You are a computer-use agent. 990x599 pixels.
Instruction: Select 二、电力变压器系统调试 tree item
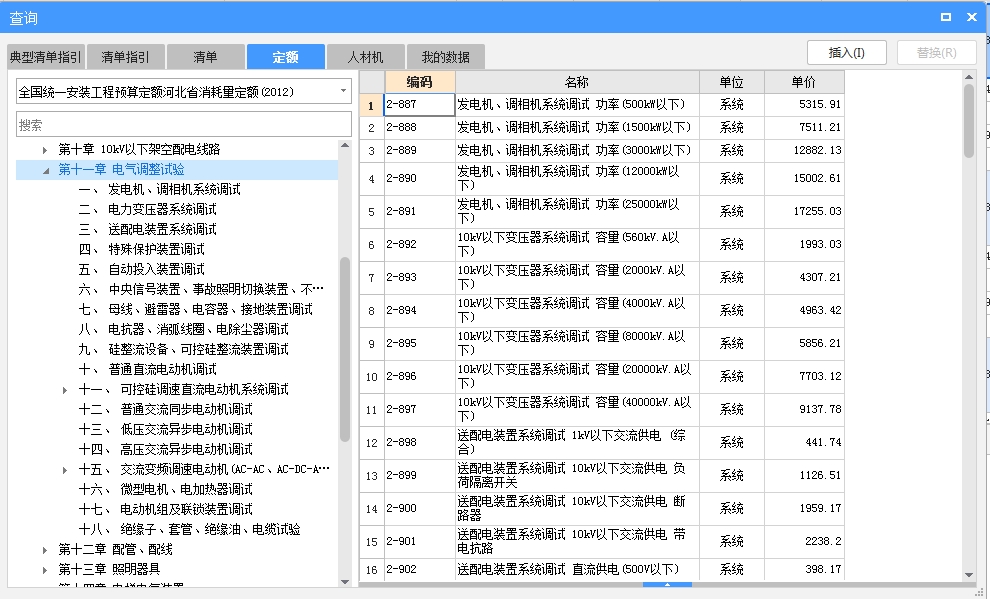[147, 210]
